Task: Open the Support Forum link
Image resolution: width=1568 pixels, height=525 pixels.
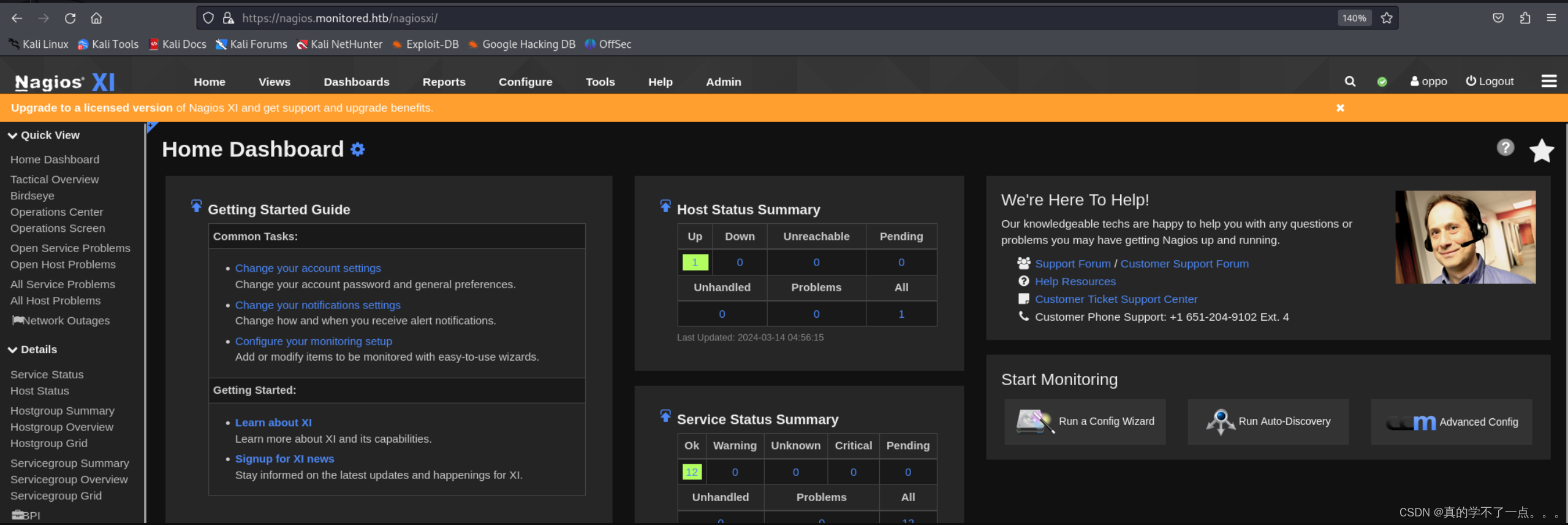Action: 1073,264
